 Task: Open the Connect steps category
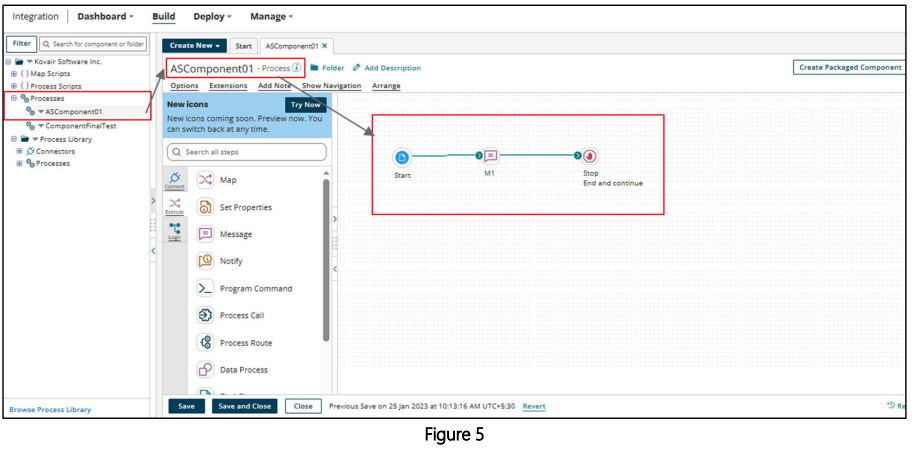click(x=174, y=180)
